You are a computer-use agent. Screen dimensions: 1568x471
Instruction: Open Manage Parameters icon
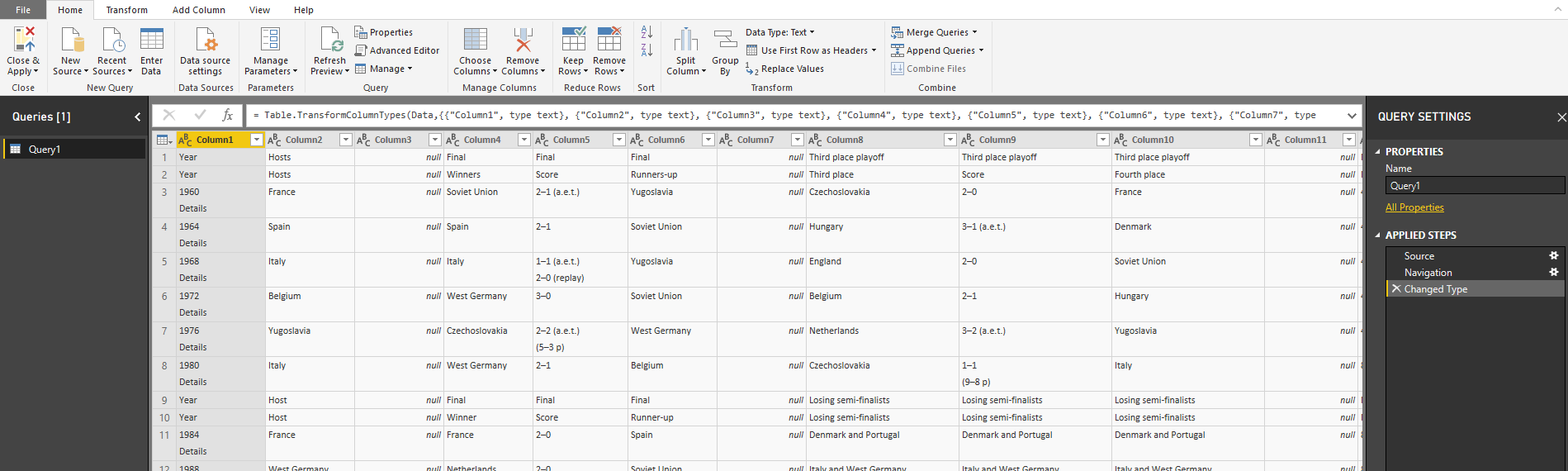[x=270, y=39]
